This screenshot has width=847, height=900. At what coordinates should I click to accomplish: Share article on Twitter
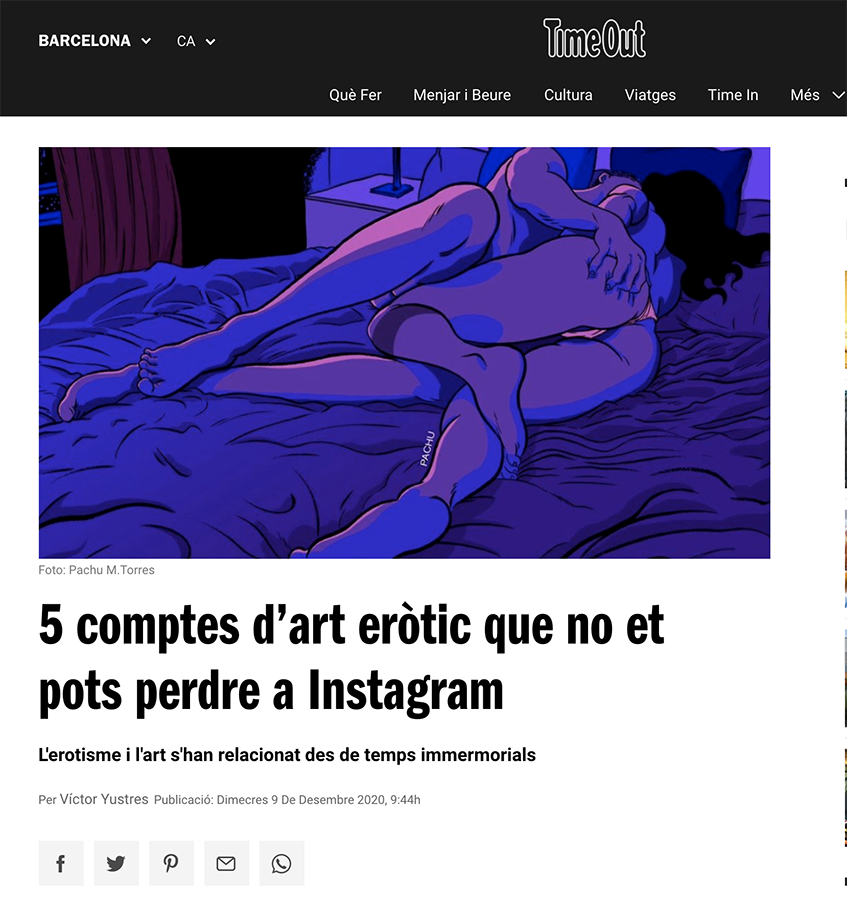pos(116,863)
